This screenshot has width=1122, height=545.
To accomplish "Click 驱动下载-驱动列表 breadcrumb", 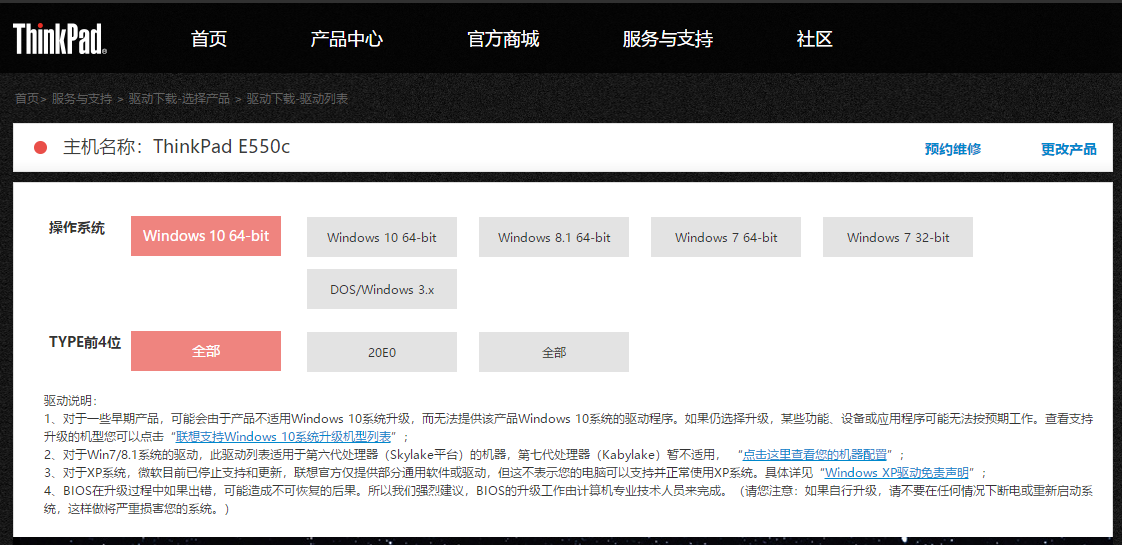I will click(298, 99).
